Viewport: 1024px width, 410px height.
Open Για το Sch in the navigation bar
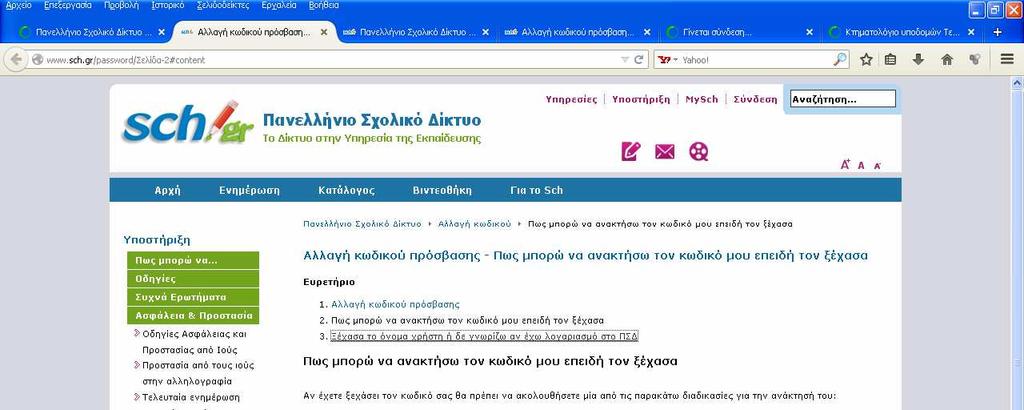pos(536,191)
